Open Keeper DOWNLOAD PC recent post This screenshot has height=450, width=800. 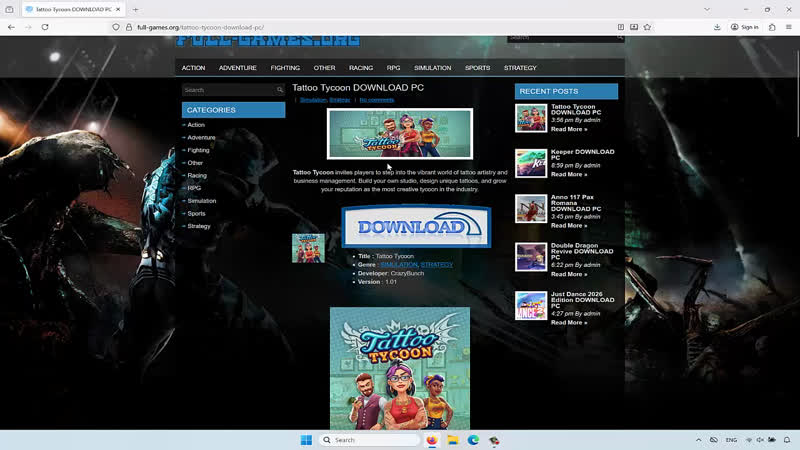pyautogui.click(x=582, y=155)
